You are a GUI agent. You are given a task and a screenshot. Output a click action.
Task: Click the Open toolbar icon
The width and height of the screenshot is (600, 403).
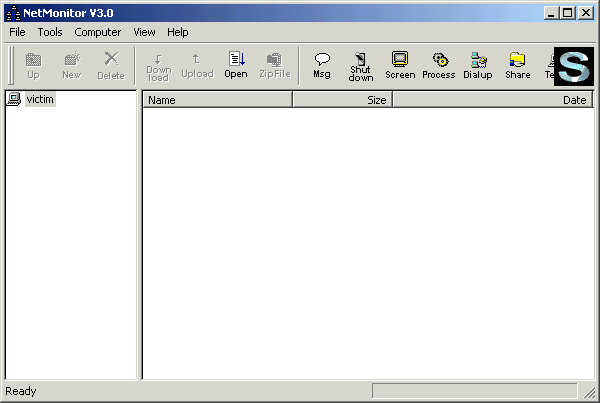tap(236, 65)
